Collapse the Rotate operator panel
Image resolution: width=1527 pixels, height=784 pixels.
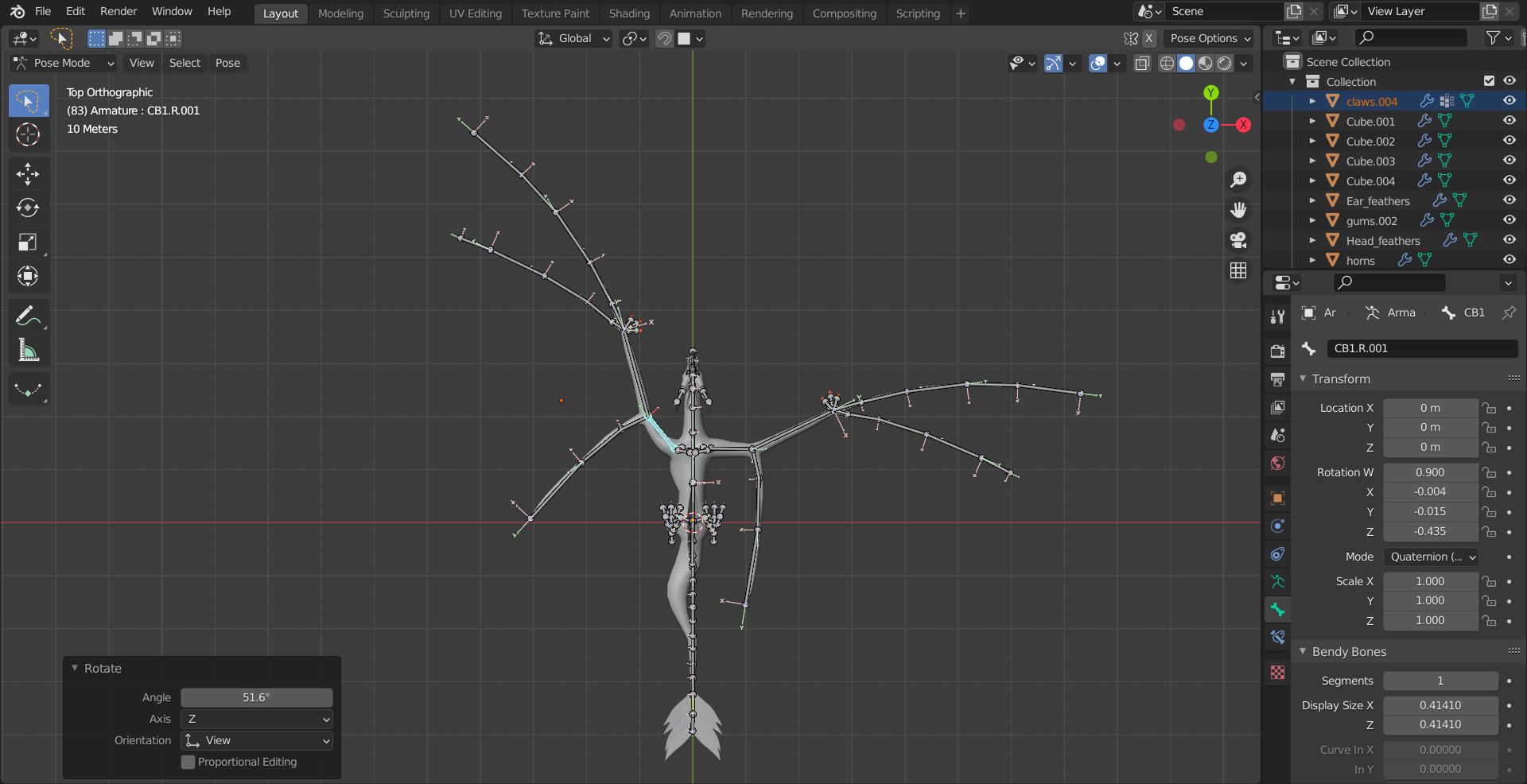75,668
